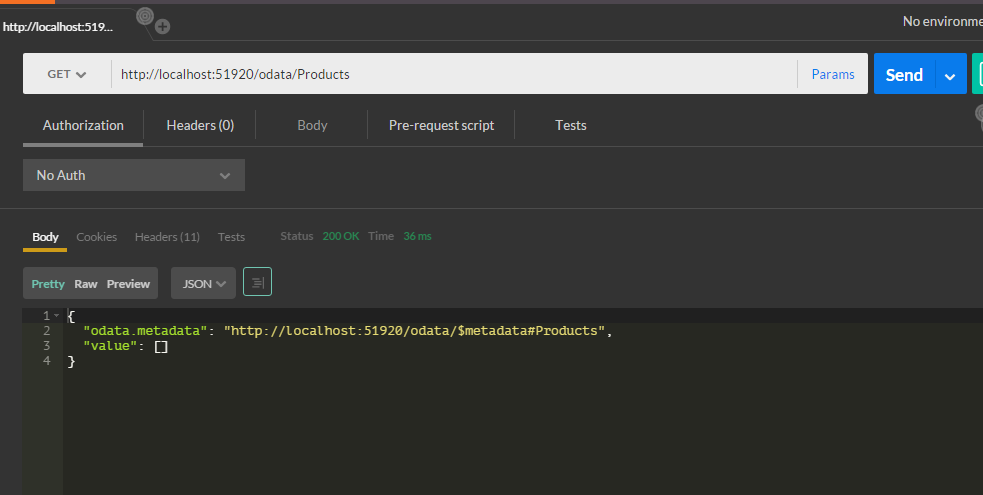Expand the No Auth type dropdown
Screen dimensions: 983x495
133,175
